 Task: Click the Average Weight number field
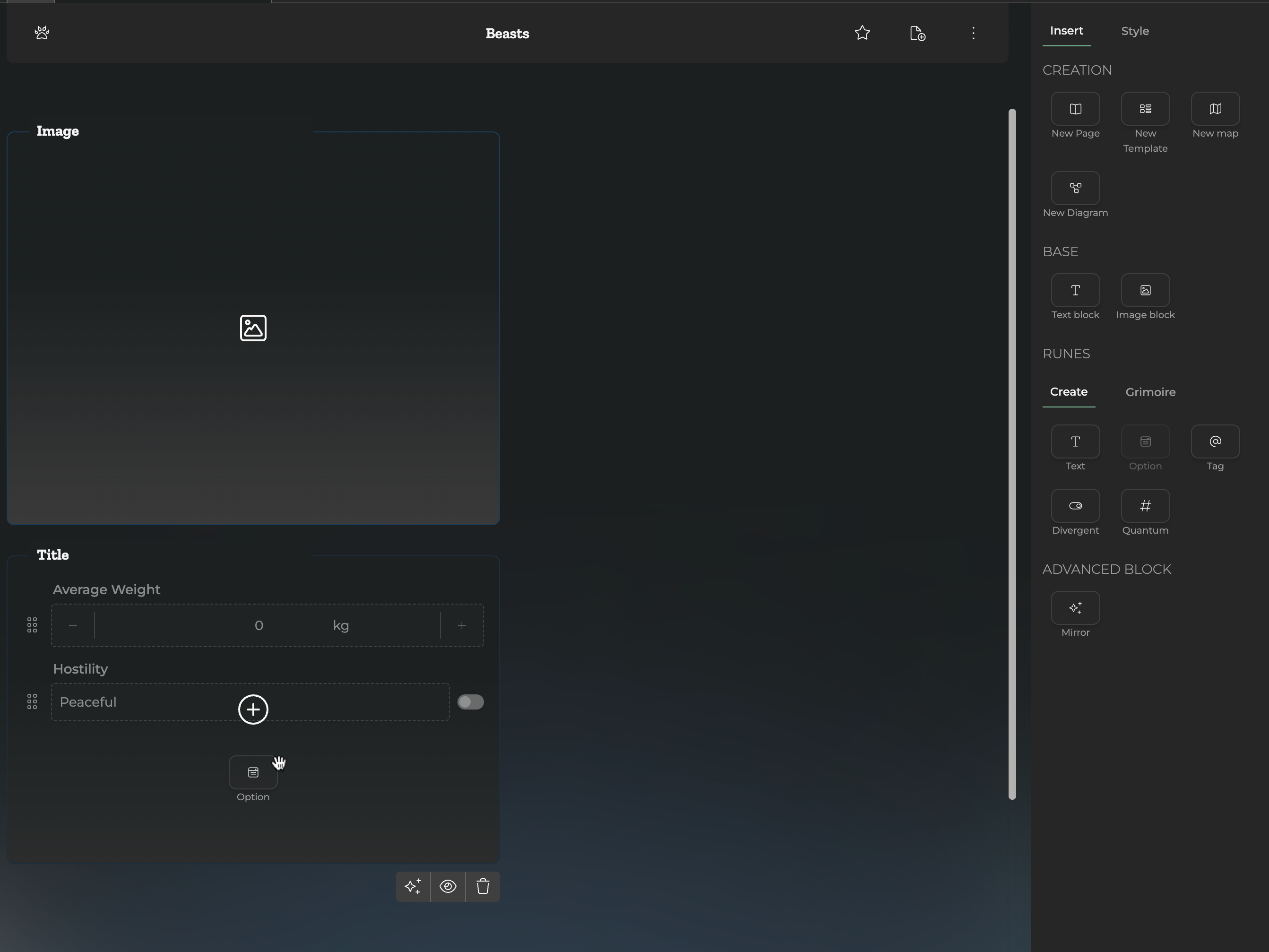tap(258, 625)
